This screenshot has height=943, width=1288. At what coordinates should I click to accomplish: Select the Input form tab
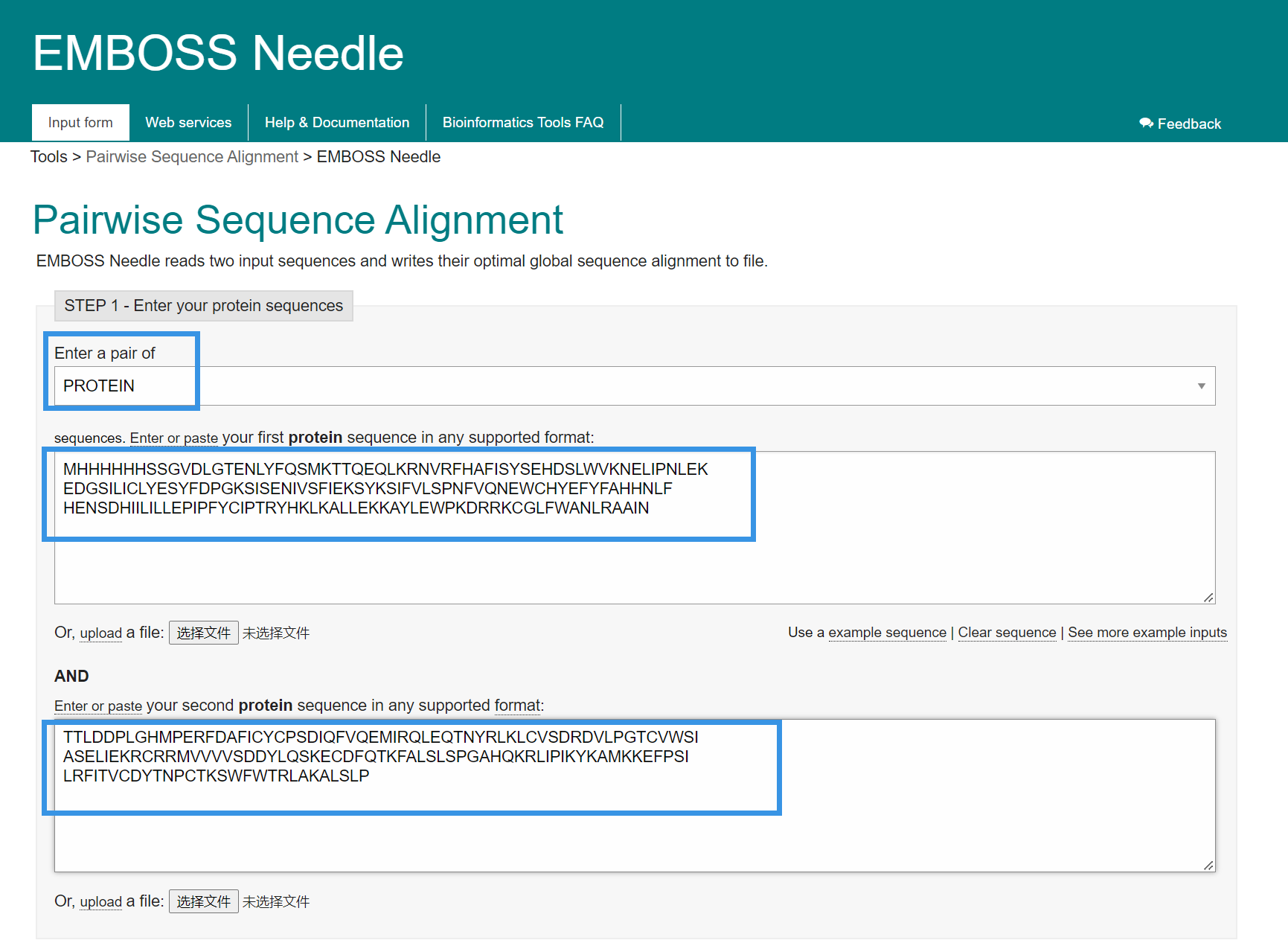pos(80,122)
